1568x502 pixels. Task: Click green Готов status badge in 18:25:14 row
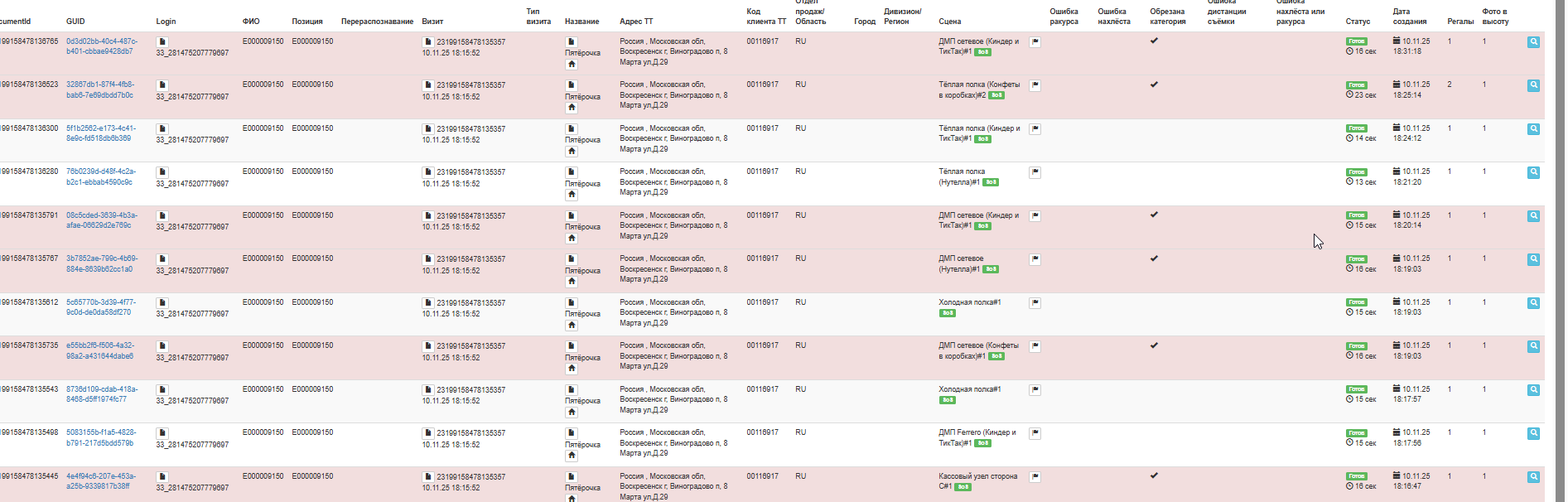click(x=1356, y=85)
